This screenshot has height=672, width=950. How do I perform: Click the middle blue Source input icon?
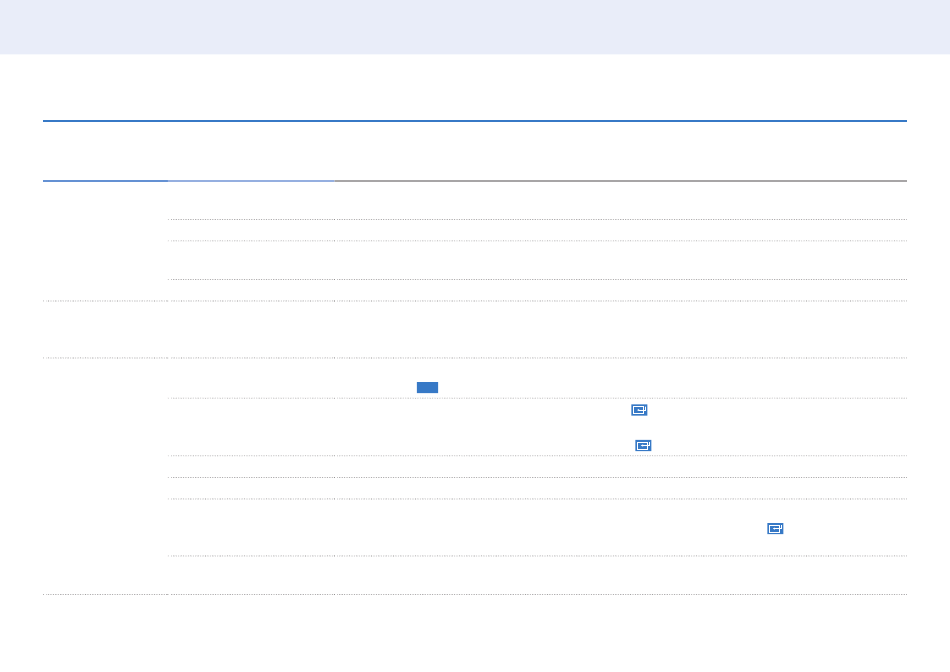tap(643, 445)
